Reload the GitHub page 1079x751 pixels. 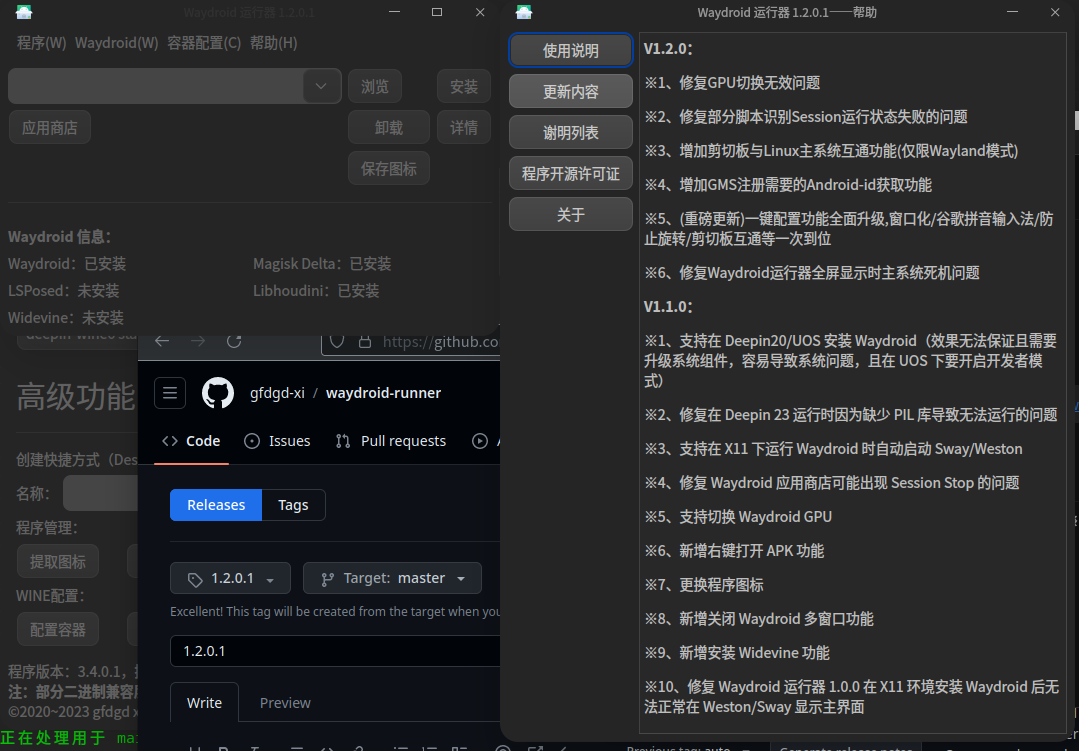234,341
